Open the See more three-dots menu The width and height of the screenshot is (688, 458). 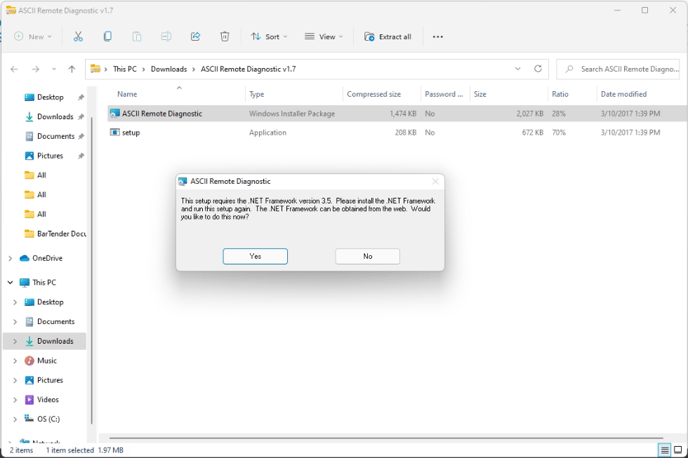coord(437,37)
